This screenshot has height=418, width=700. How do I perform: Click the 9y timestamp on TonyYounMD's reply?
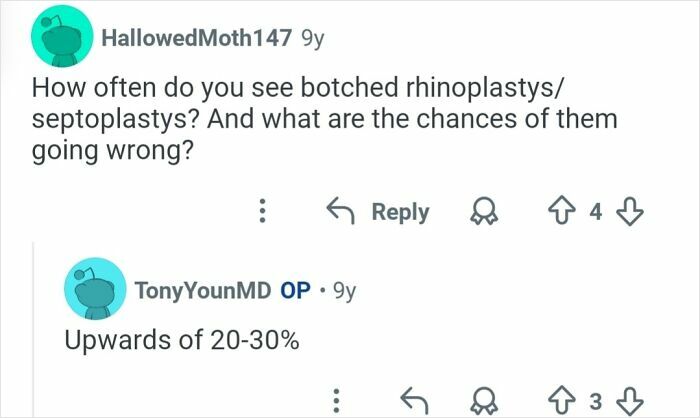[342, 290]
